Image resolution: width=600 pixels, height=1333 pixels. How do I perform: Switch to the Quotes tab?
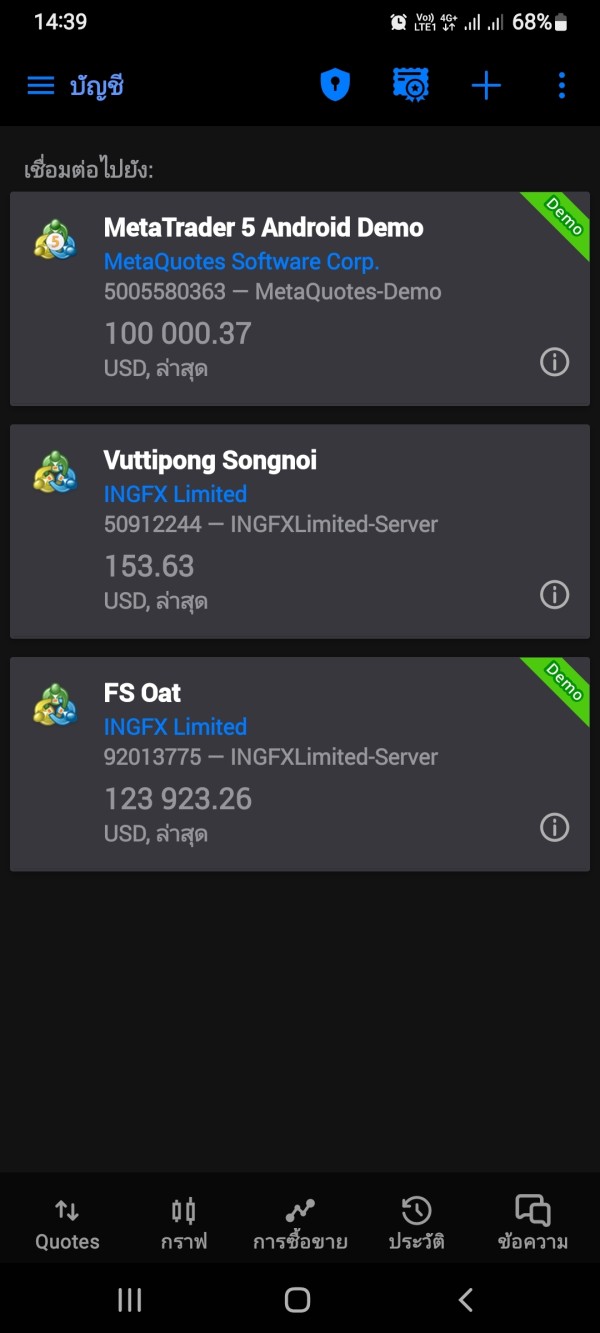point(67,1224)
